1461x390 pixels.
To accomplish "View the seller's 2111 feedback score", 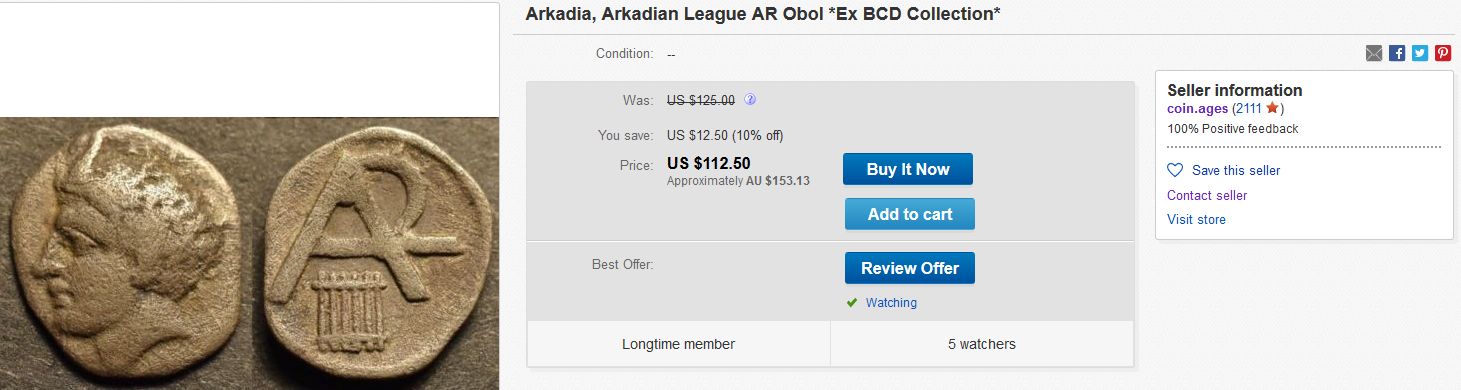I will point(1247,108).
